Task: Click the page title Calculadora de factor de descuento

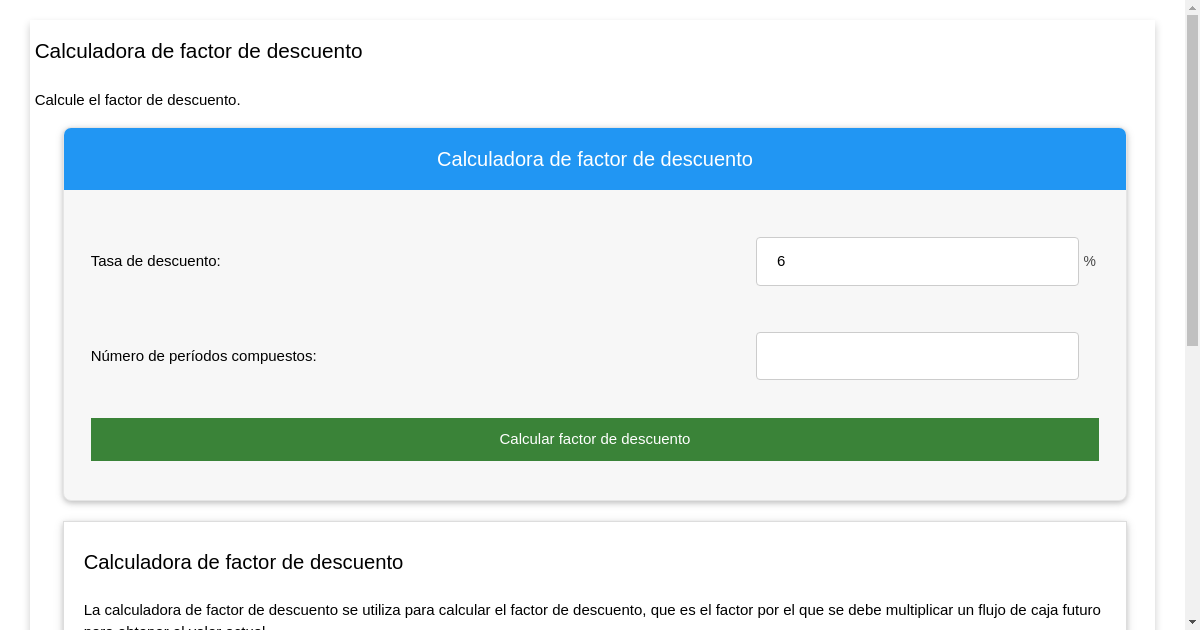Action: [198, 51]
